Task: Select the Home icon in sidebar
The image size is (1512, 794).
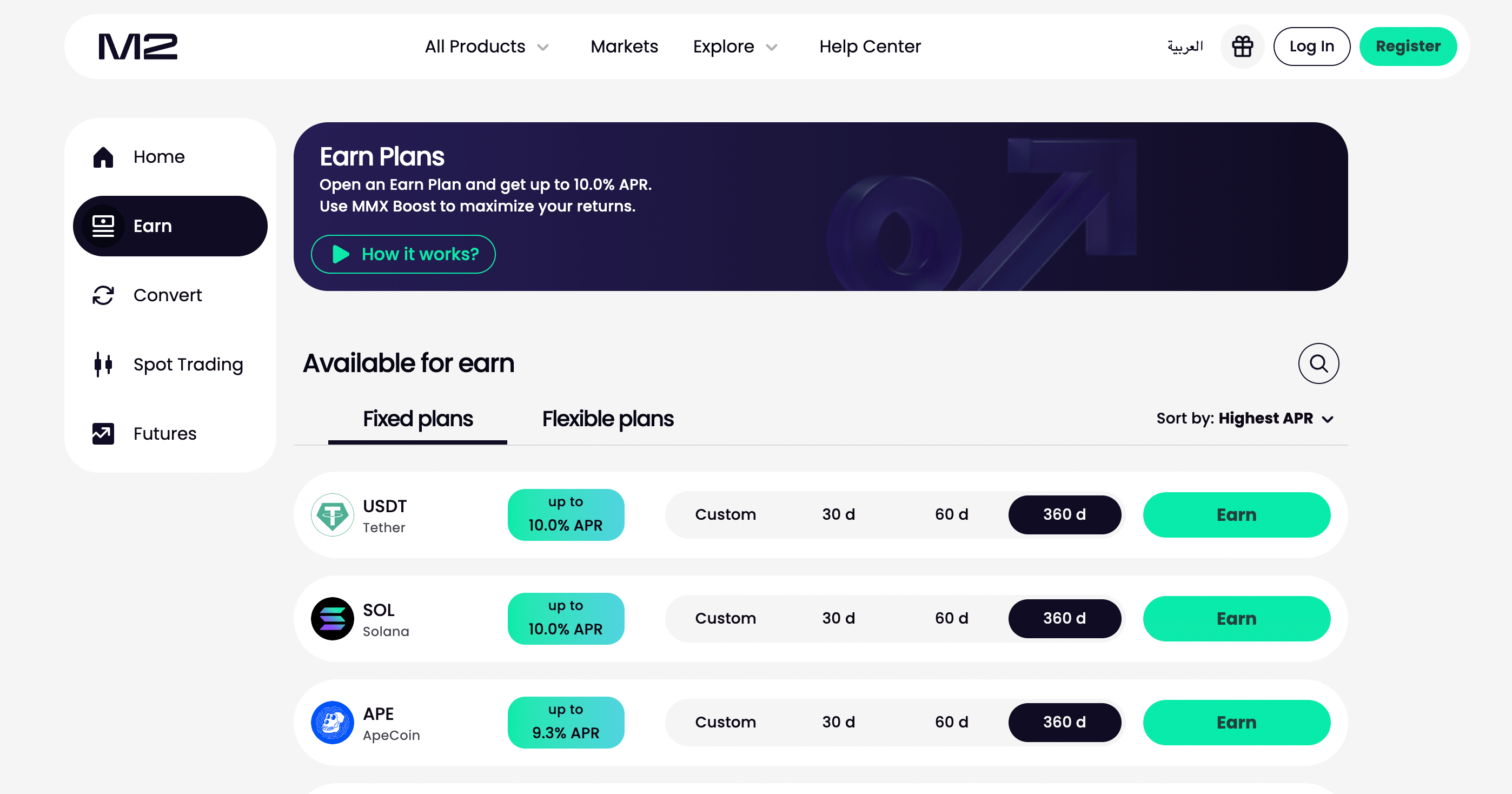Action: [x=103, y=157]
